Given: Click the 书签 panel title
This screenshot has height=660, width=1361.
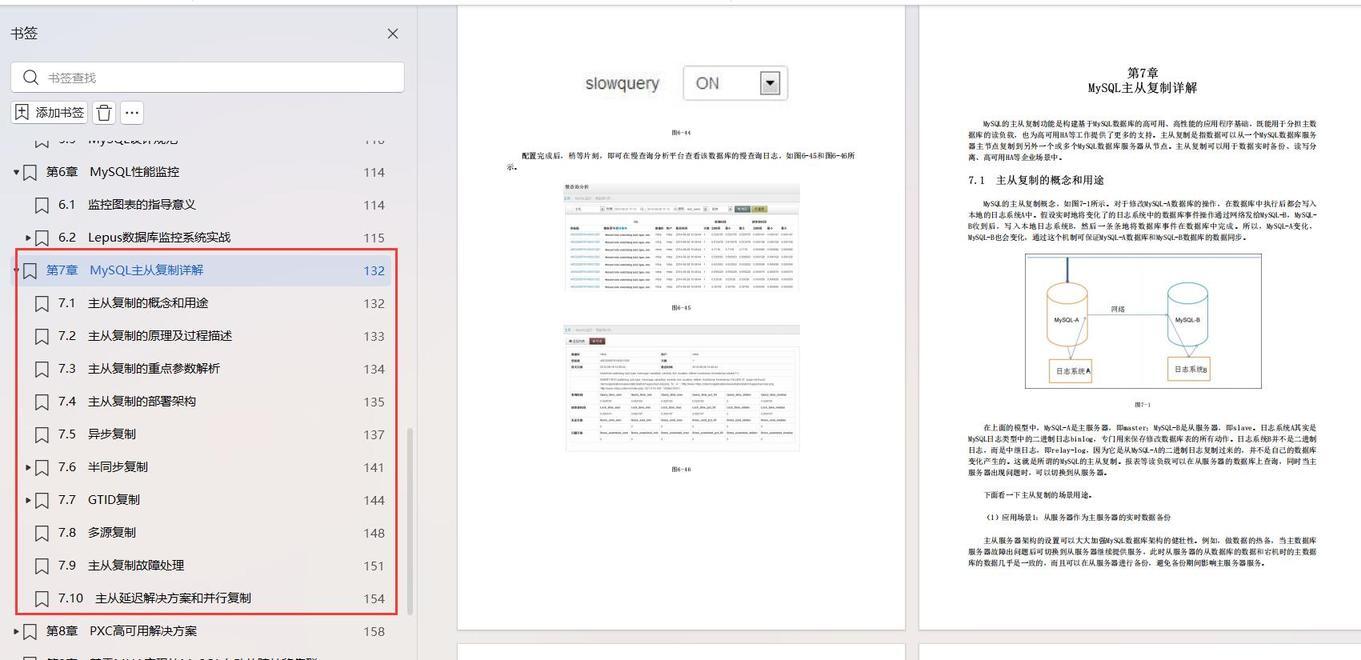Looking at the screenshot, I should pos(24,33).
